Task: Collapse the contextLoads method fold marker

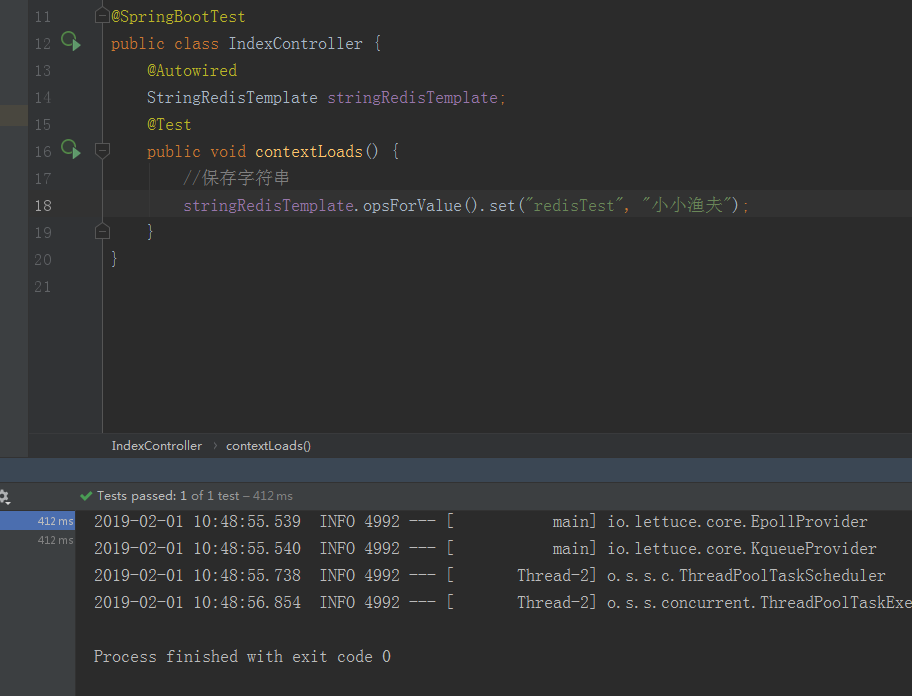Action: pyautogui.click(x=102, y=151)
